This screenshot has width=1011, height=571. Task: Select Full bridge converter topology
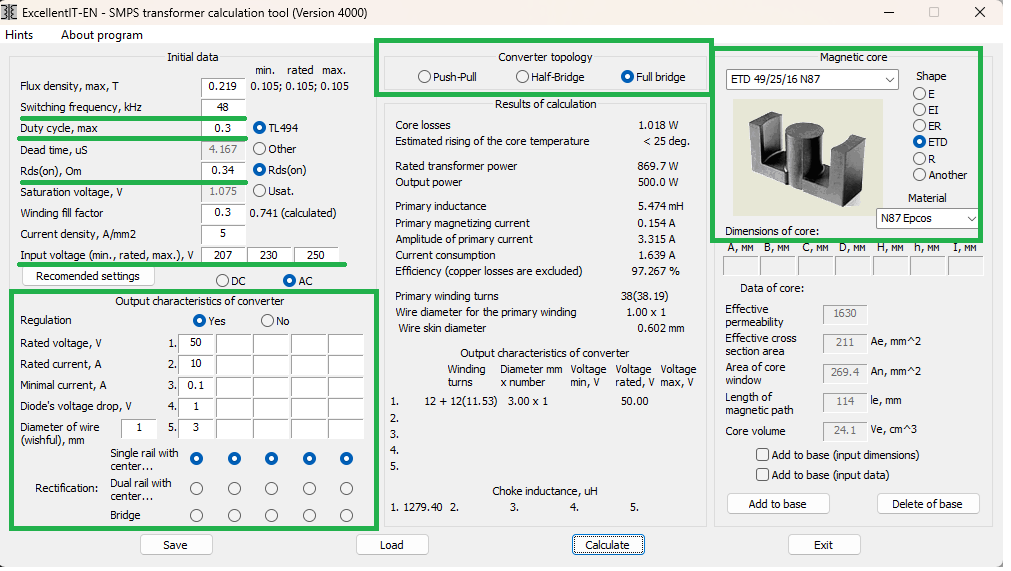pyautogui.click(x=653, y=77)
